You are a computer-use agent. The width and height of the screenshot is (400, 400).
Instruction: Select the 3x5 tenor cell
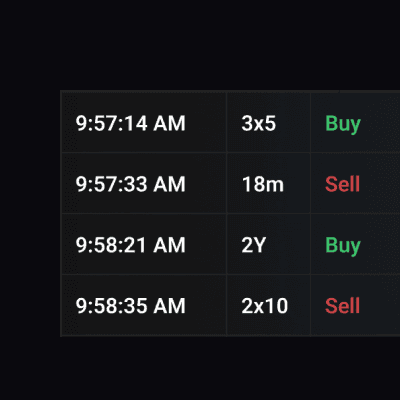click(269, 122)
